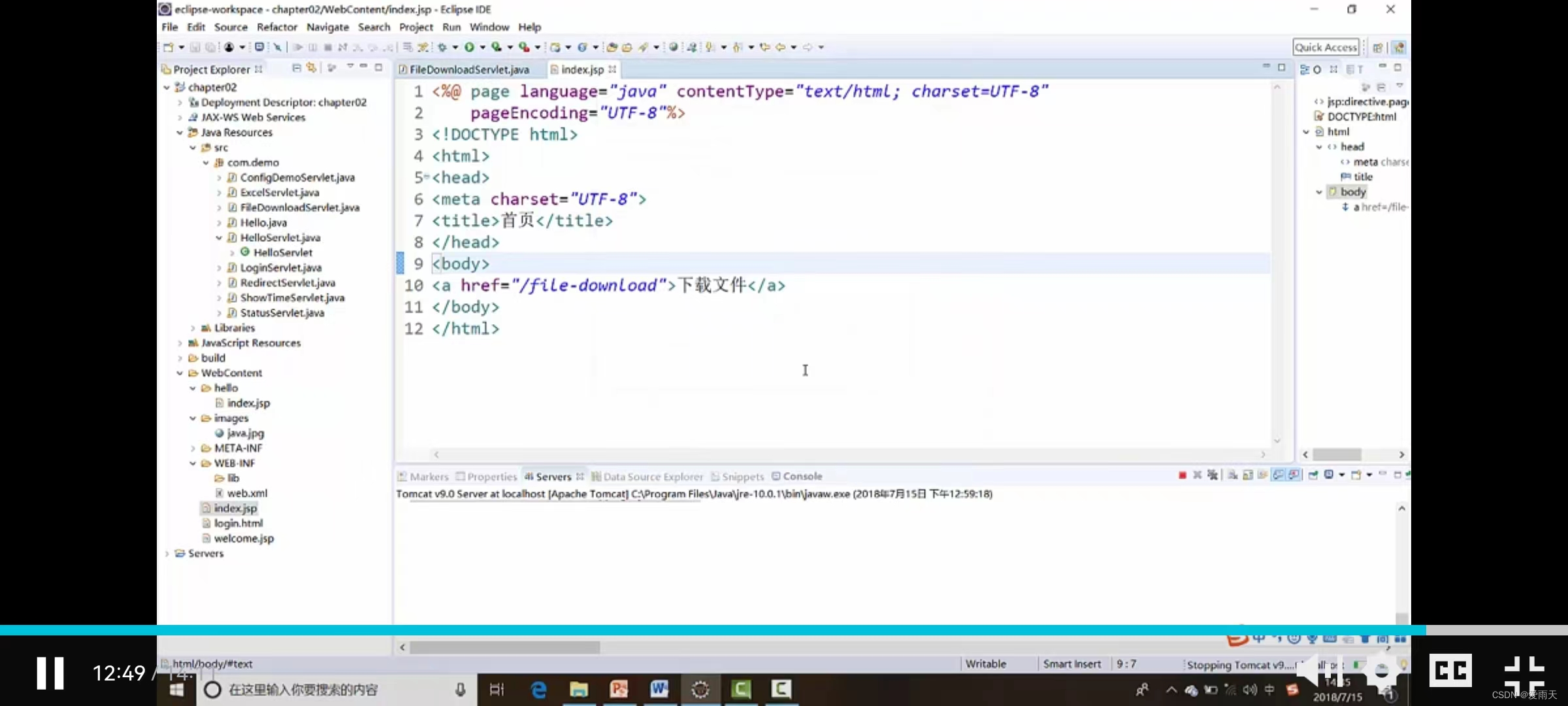
Task: Click the green Run button in toolbar
Action: [469, 47]
